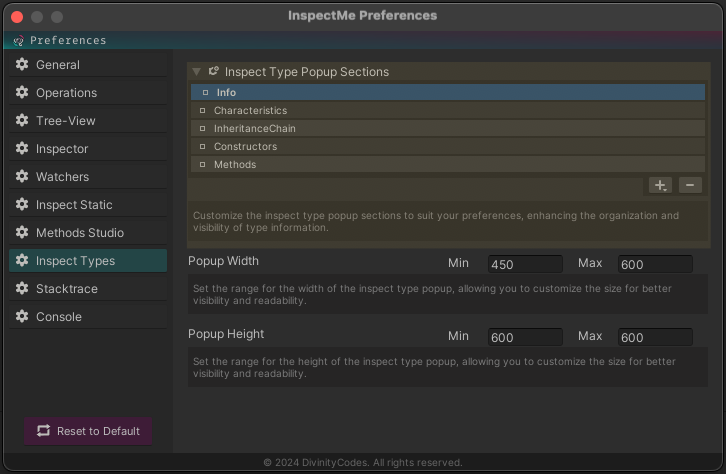Click the Popup Height Max field
726x474 pixels.
coord(655,337)
